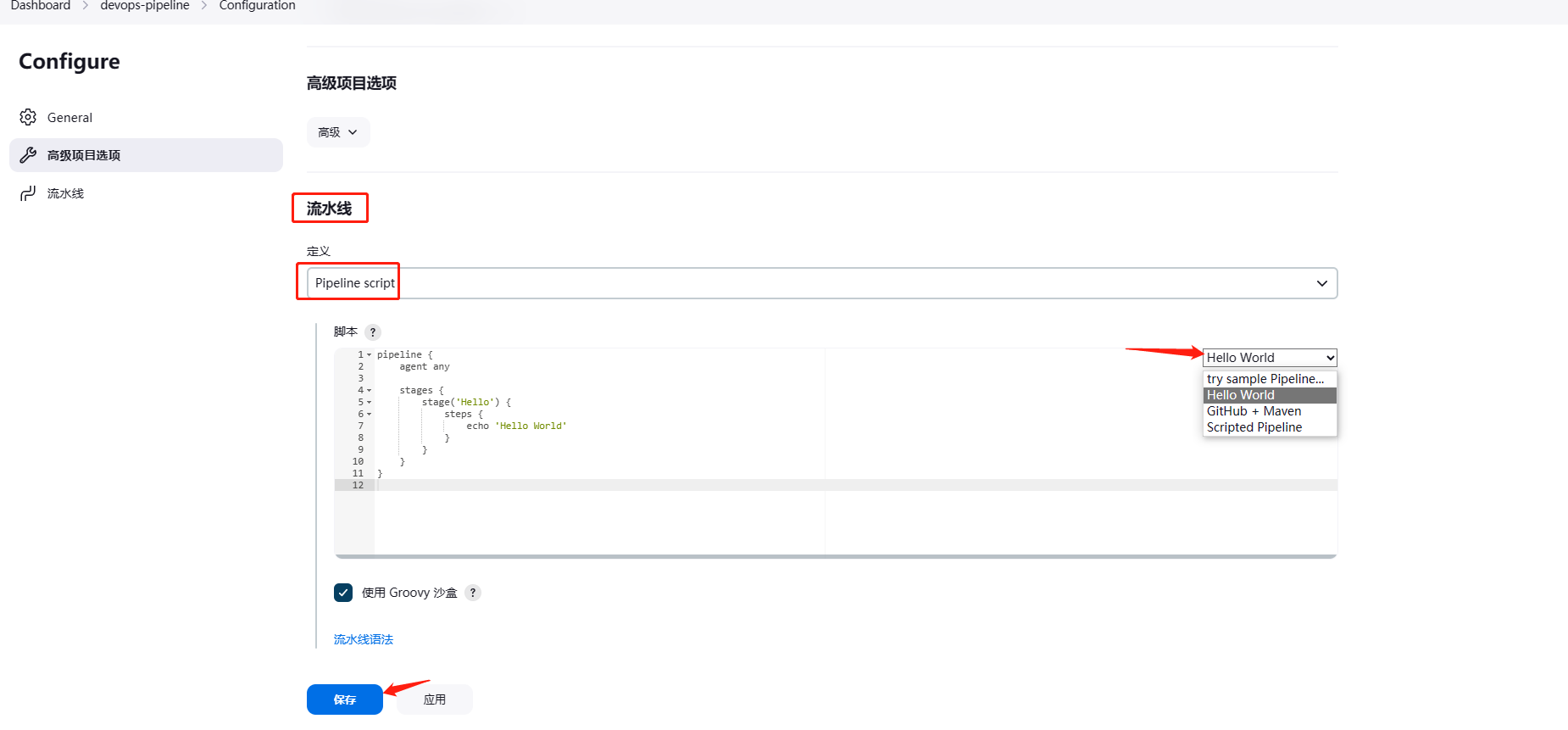Open the Pipeline script definition dropdown
This screenshot has width=1568, height=730.
coord(820,283)
